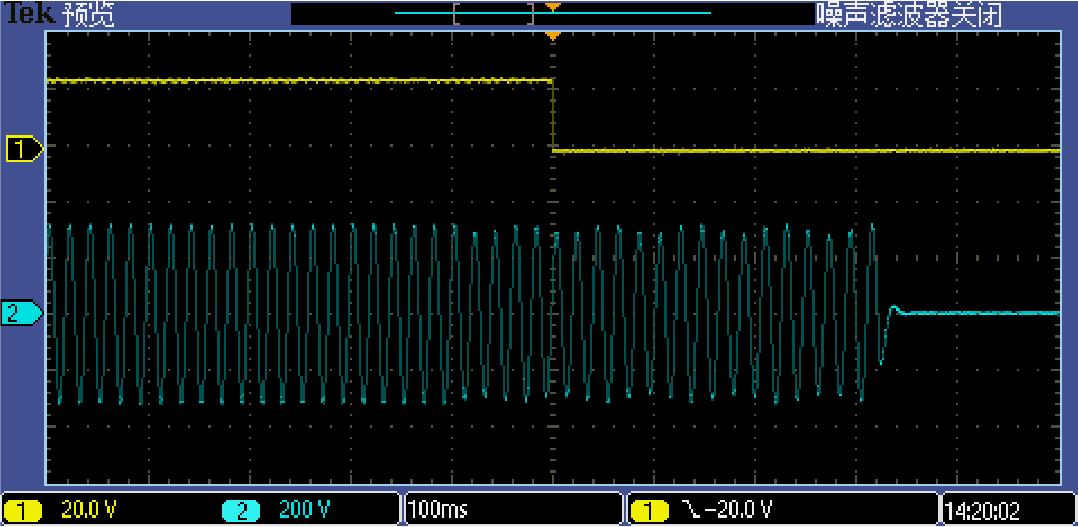Click the flat cyan trace after oscillation stops
This screenshot has height=527, width=1078.
click(980, 313)
